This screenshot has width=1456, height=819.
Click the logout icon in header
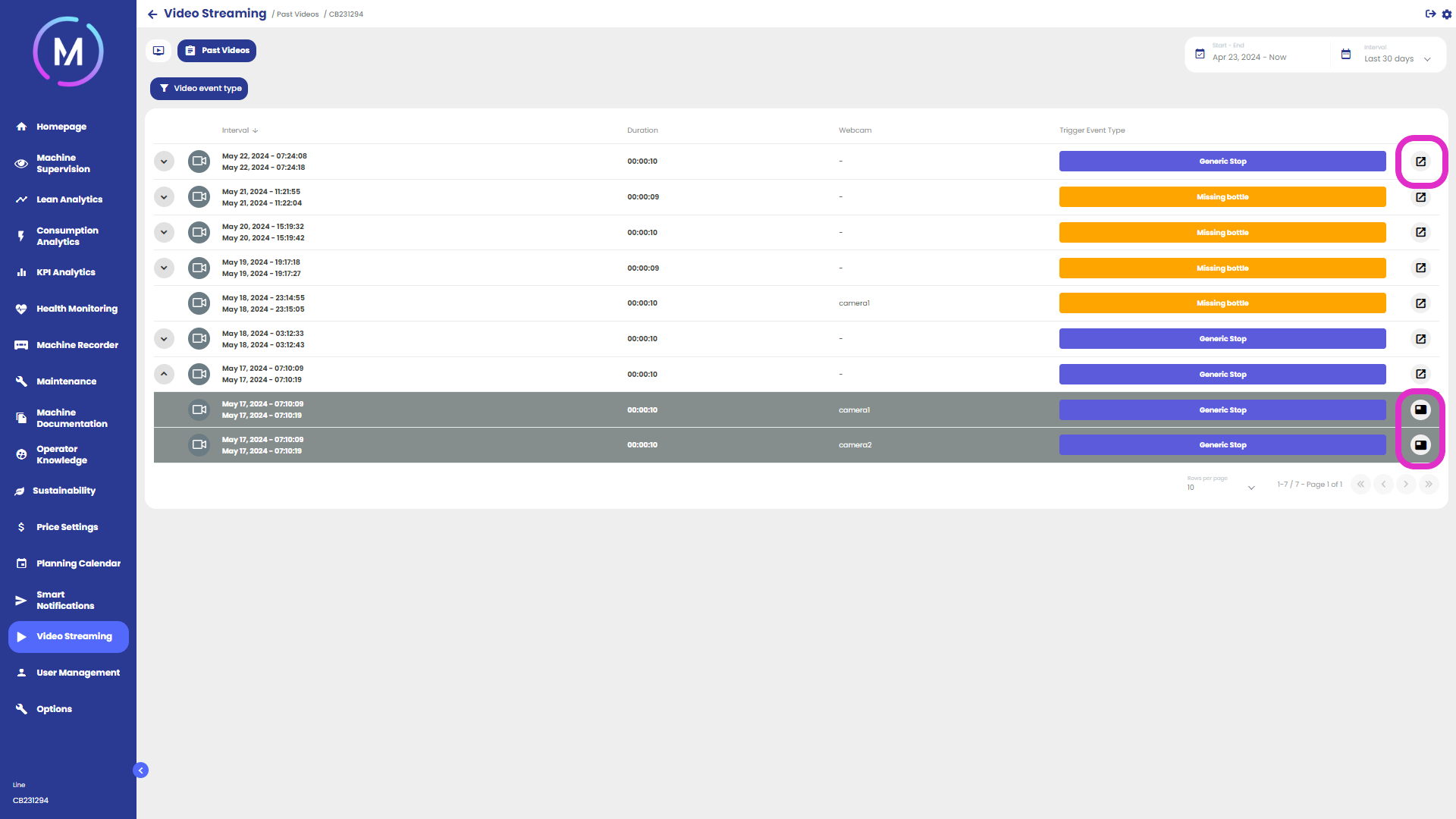pyautogui.click(x=1430, y=14)
